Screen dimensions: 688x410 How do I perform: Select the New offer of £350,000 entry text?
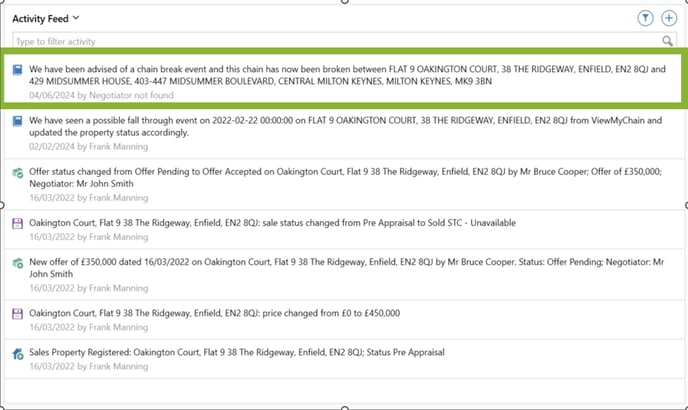tap(347, 268)
